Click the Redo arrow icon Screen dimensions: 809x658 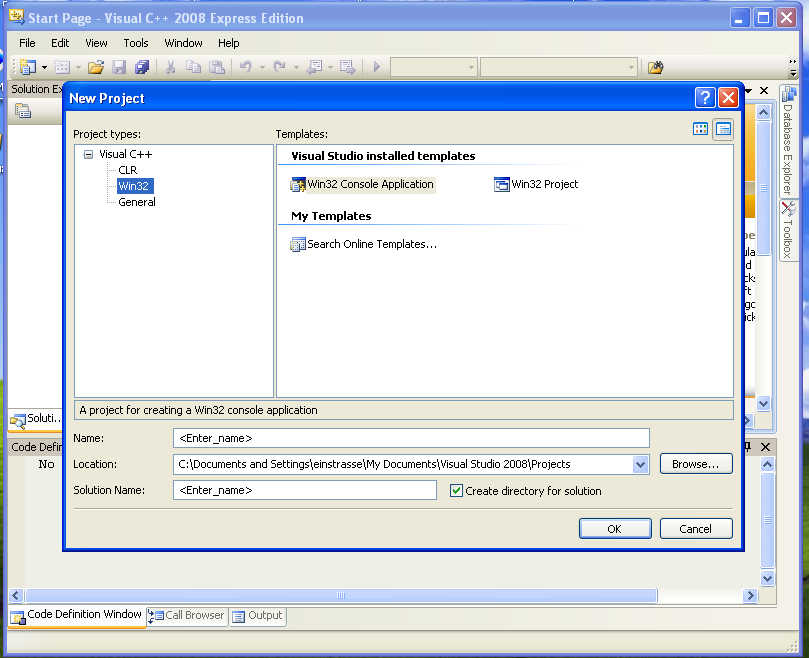tap(280, 67)
